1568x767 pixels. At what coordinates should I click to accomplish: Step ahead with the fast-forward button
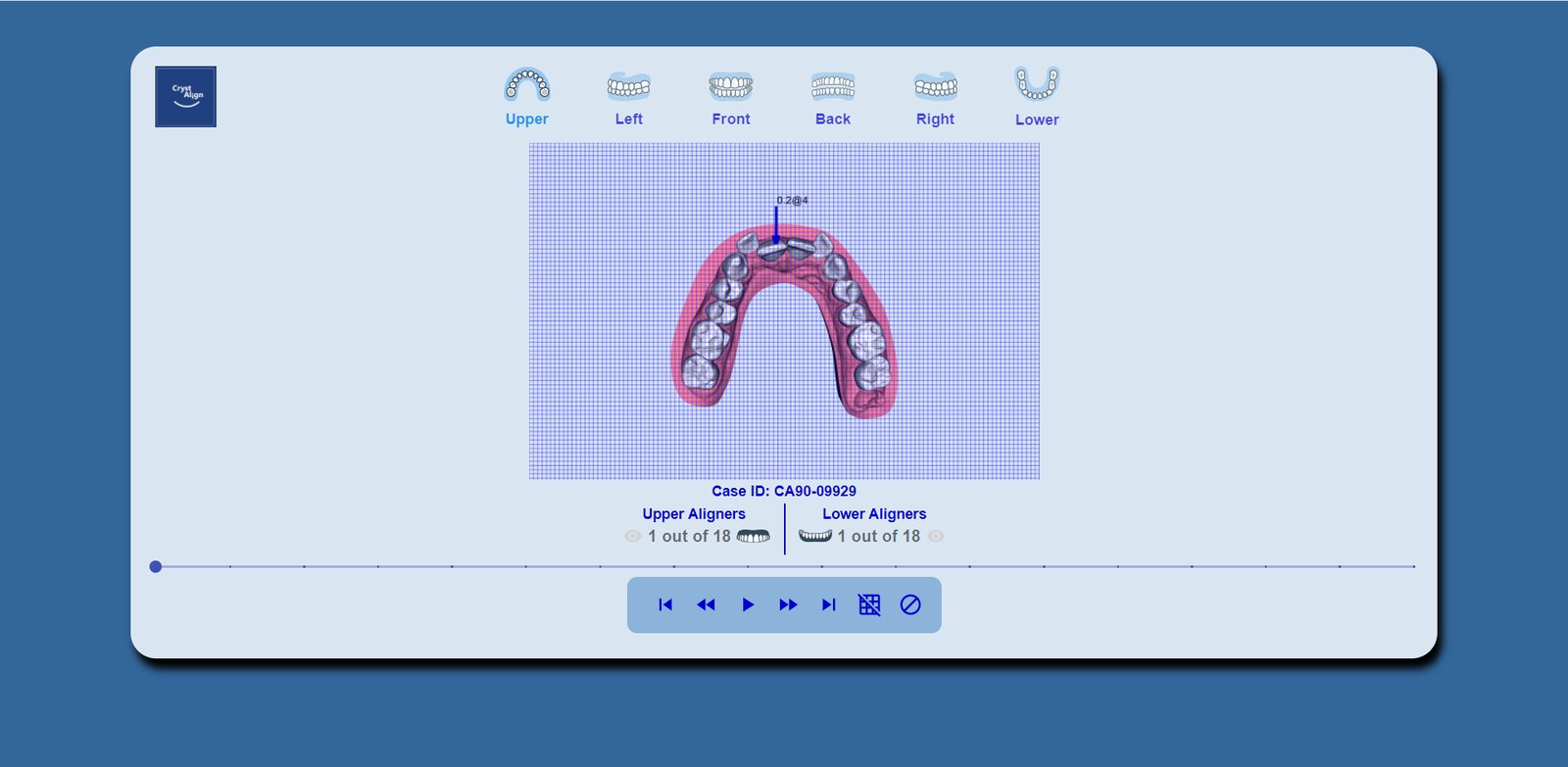coord(788,604)
